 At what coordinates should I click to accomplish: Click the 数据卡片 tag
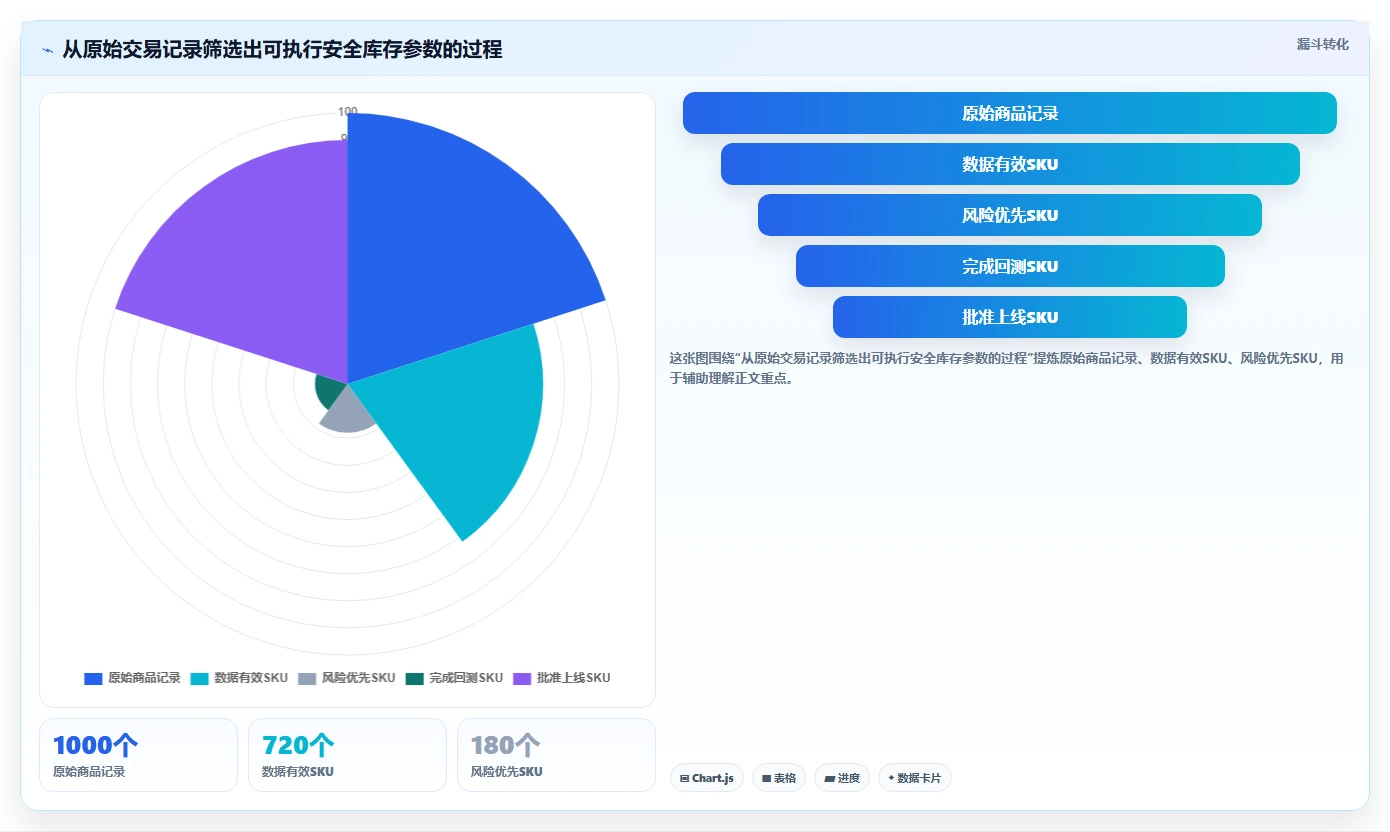pos(915,778)
